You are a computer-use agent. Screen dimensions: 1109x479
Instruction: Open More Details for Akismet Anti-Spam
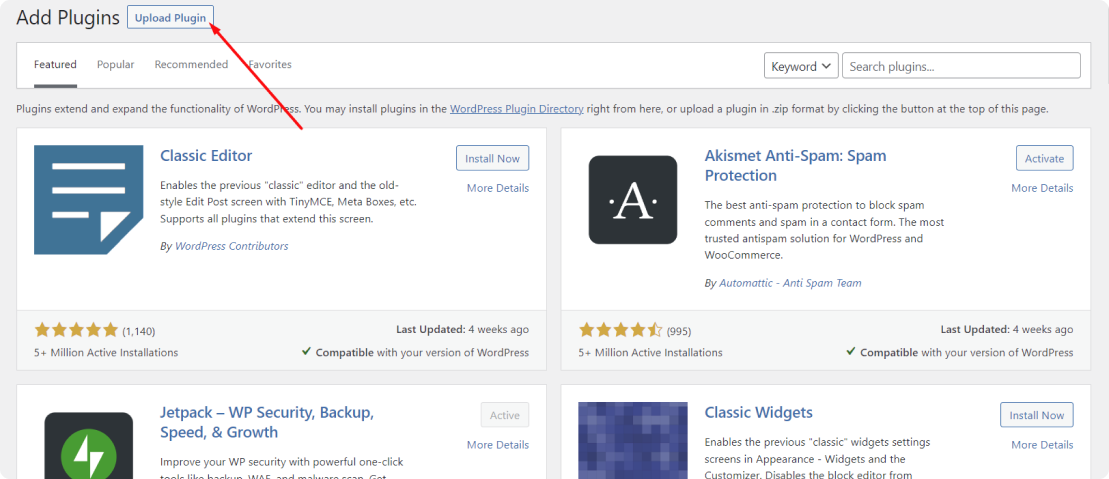1043,188
